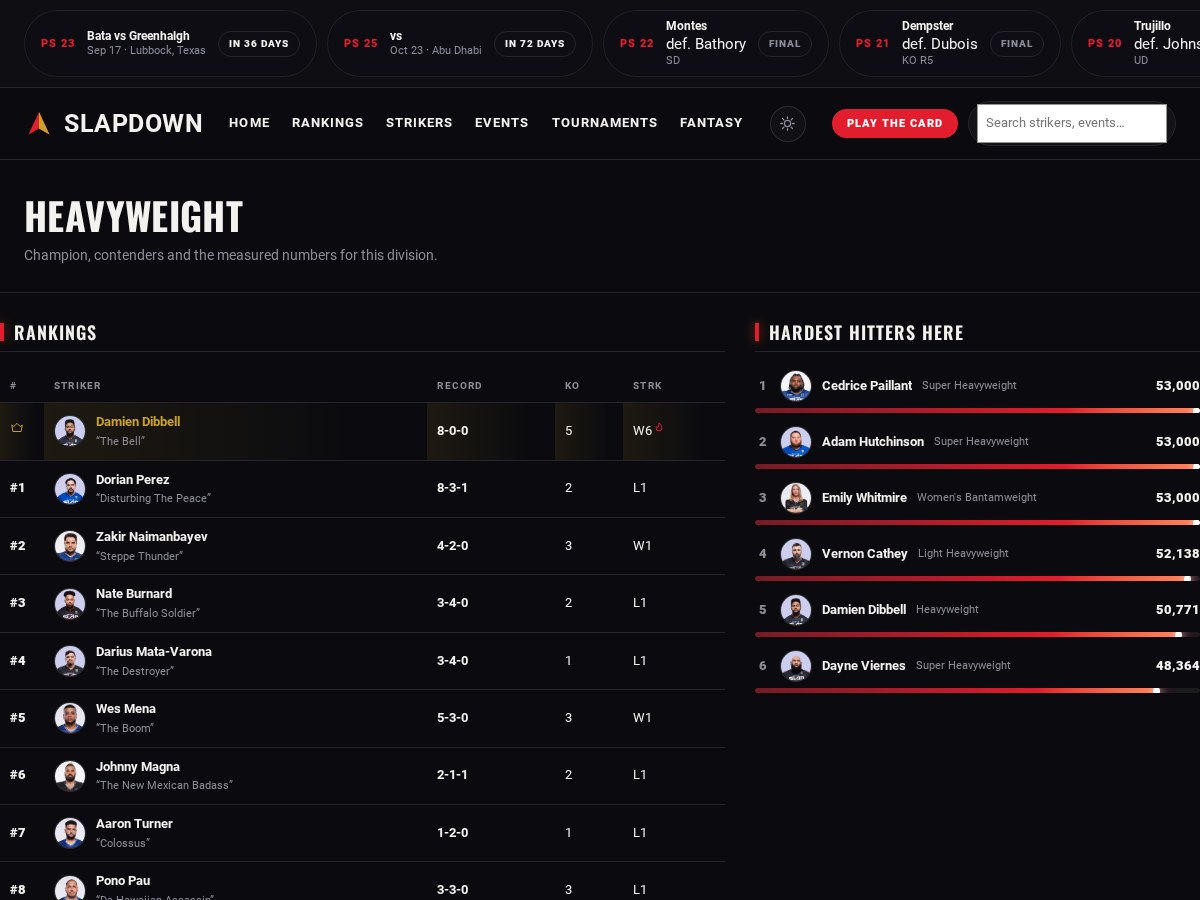This screenshot has width=1200, height=900.
Task: Click the FINAL badge on Montes def. Bathory
Action: (x=785, y=44)
